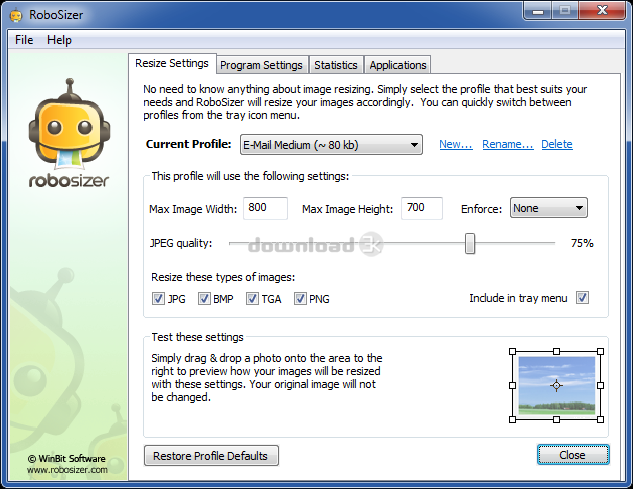
Task: Go to the Statistics tab
Action: [x=335, y=65]
